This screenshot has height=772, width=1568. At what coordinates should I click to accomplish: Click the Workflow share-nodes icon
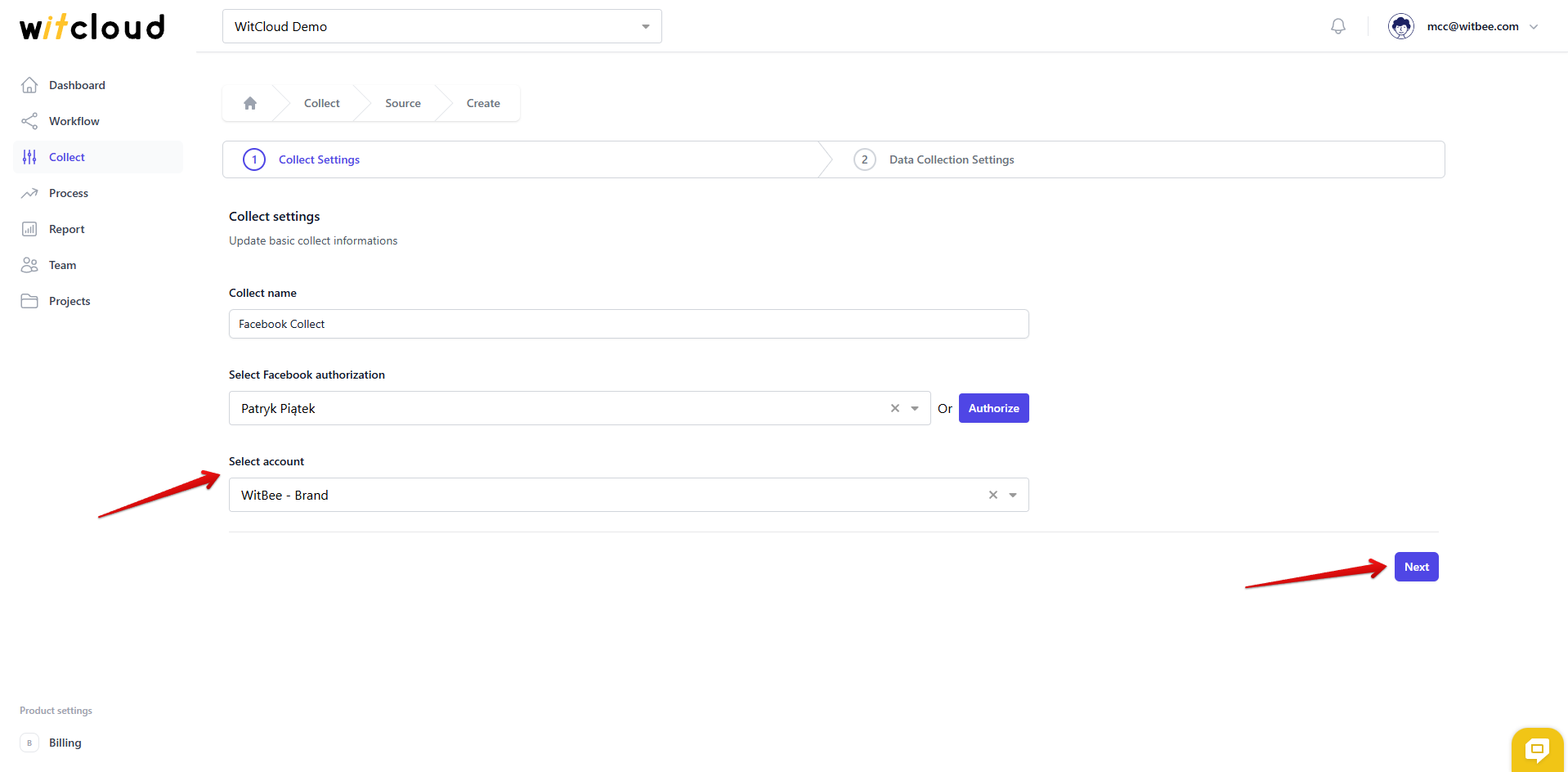click(x=29, y=121)
